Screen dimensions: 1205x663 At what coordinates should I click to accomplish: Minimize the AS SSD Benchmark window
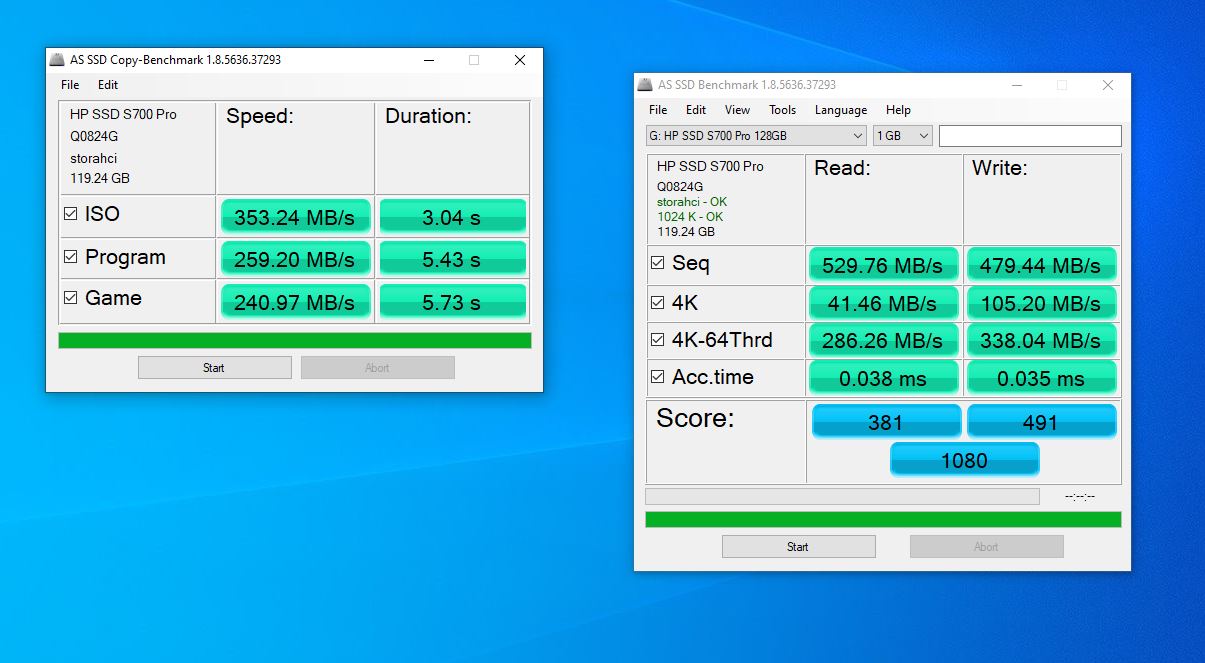tap(1015, 85)
